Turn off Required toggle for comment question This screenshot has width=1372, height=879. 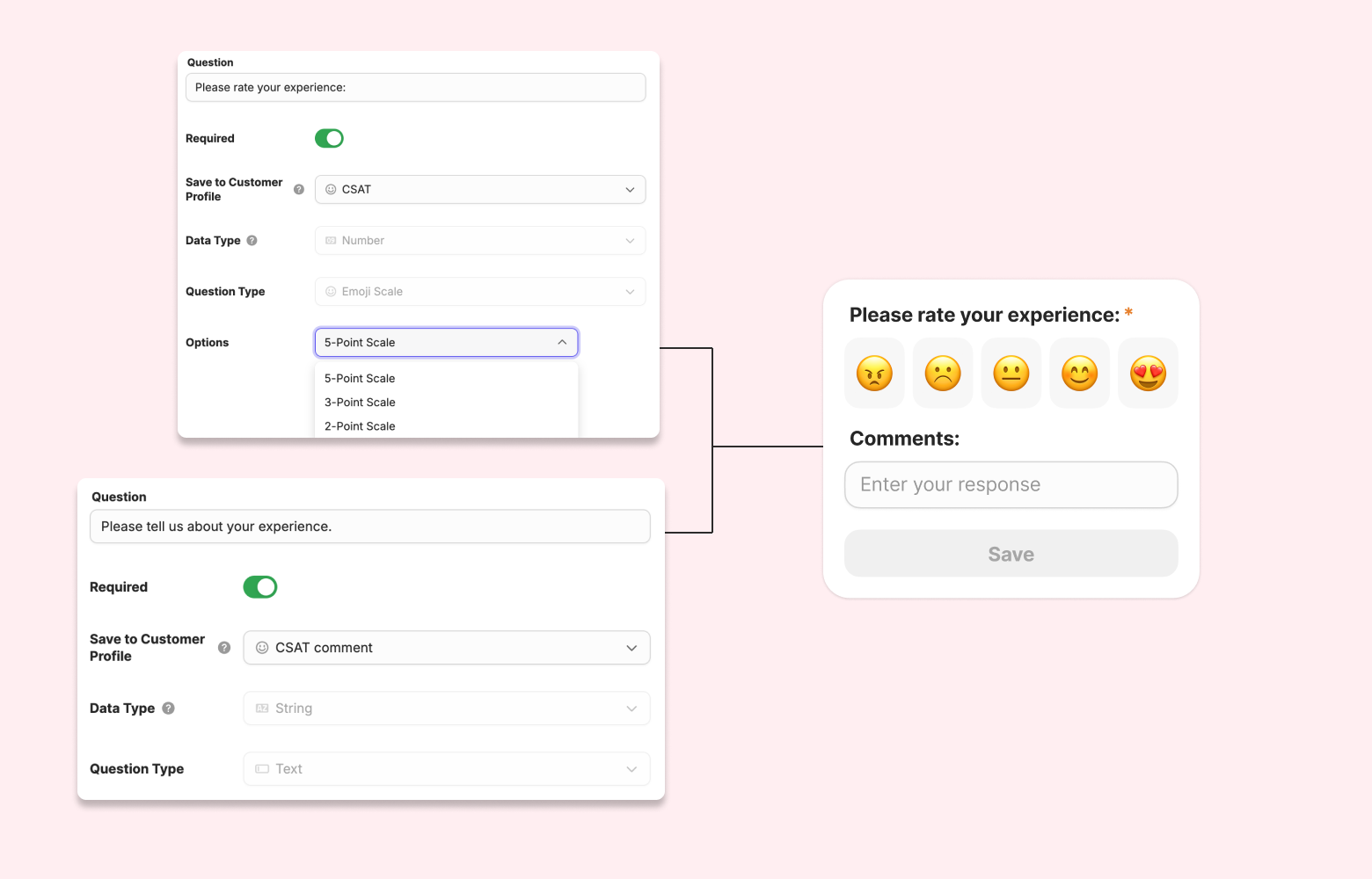point(260,587)
